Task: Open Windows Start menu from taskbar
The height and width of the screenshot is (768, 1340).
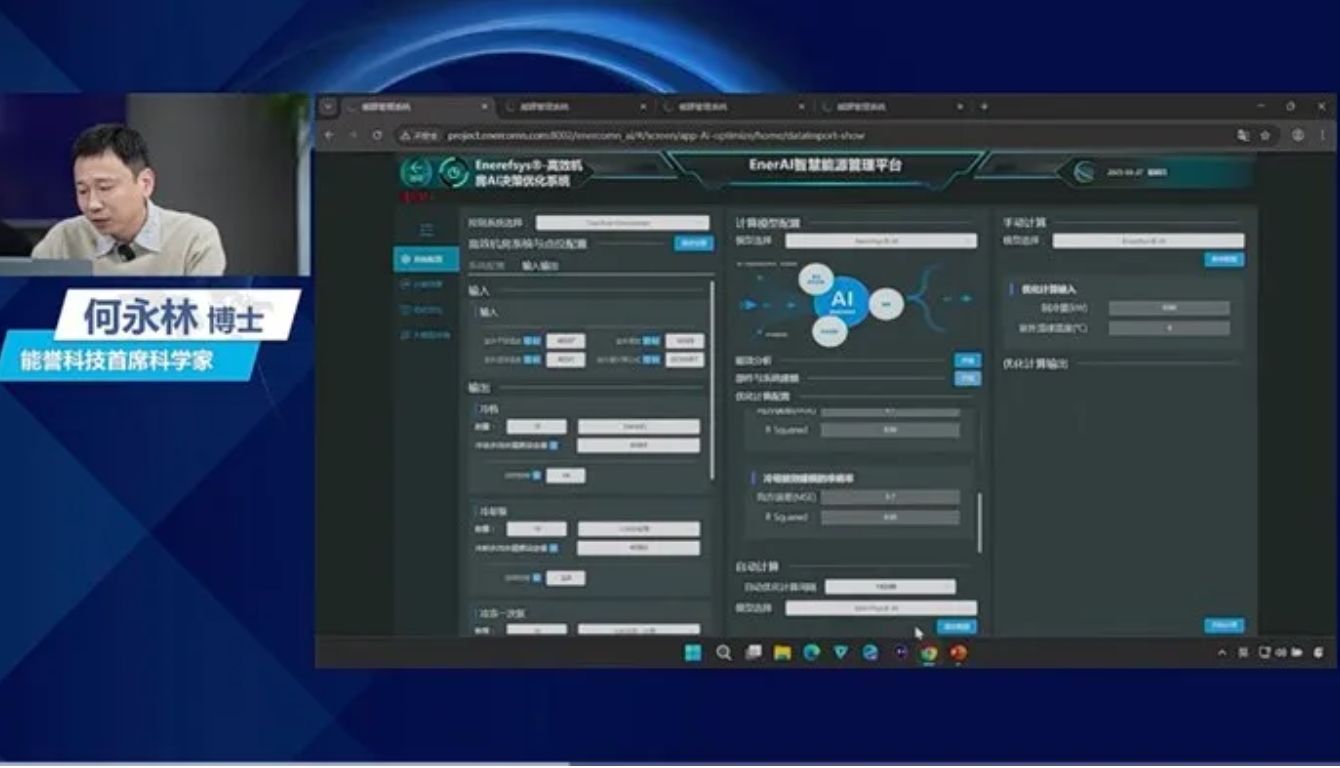Action: [x=693, y=653]
